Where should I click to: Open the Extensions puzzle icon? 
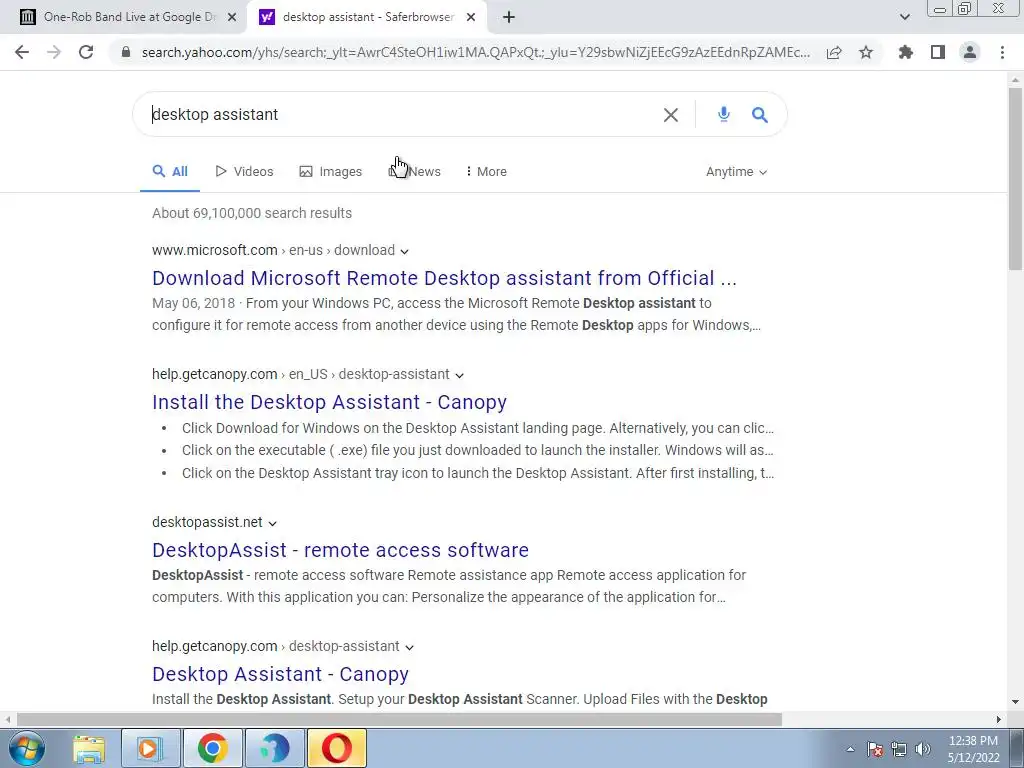[x=906, y=52]
